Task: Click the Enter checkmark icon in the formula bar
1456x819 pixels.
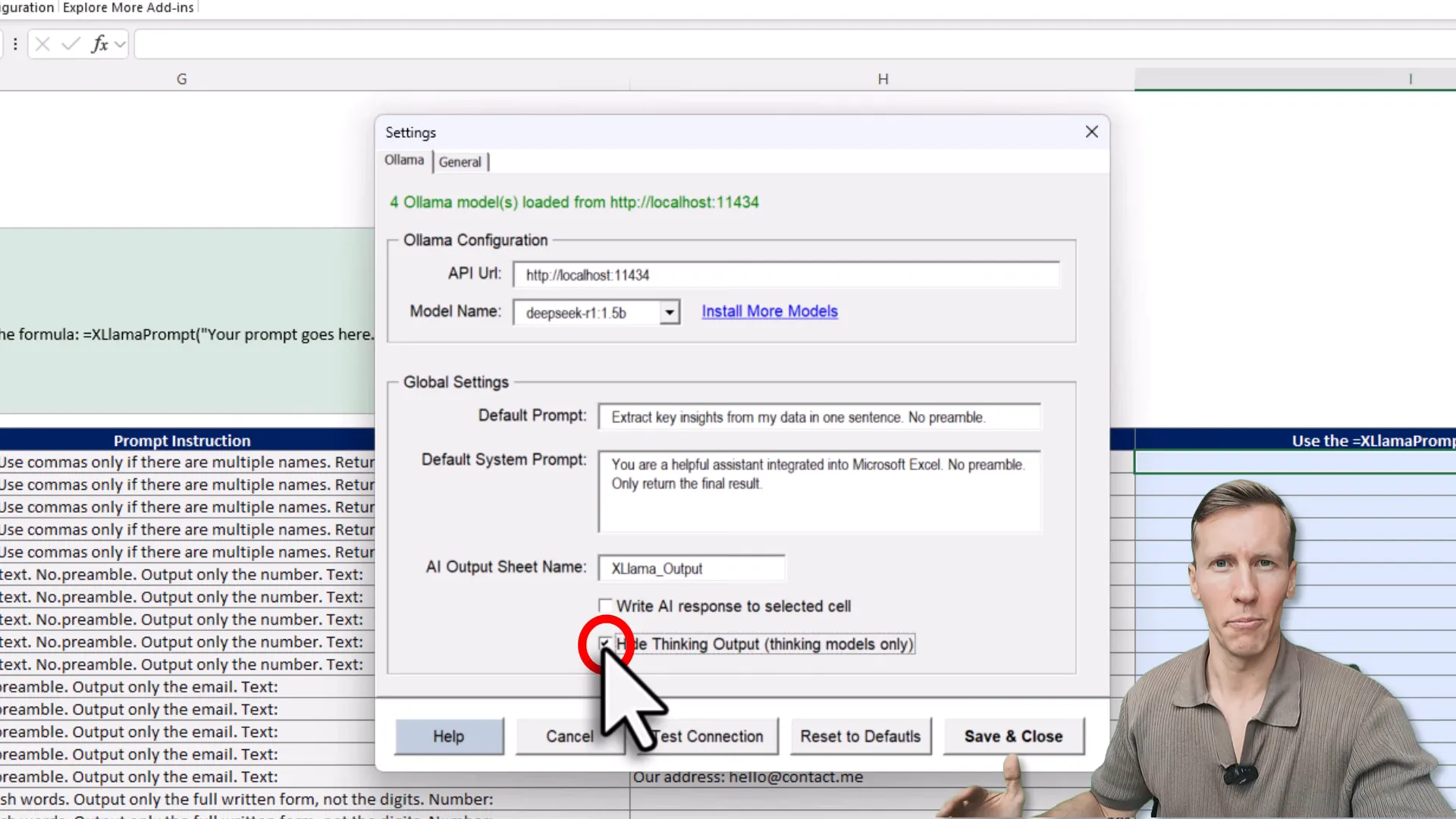Action: [x=70, y=44]
